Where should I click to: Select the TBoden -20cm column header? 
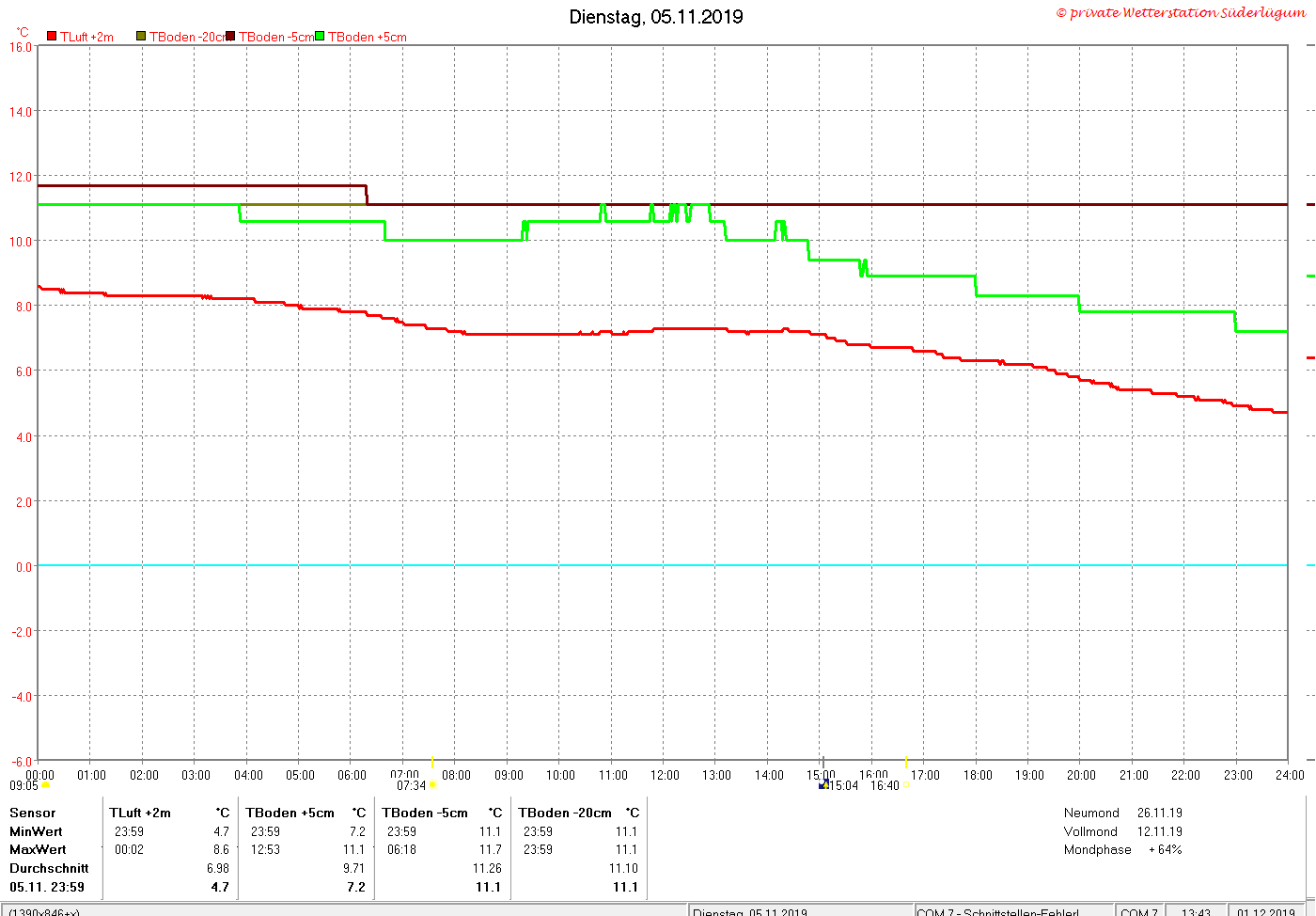pyautogui.click(x=565, y=813)
